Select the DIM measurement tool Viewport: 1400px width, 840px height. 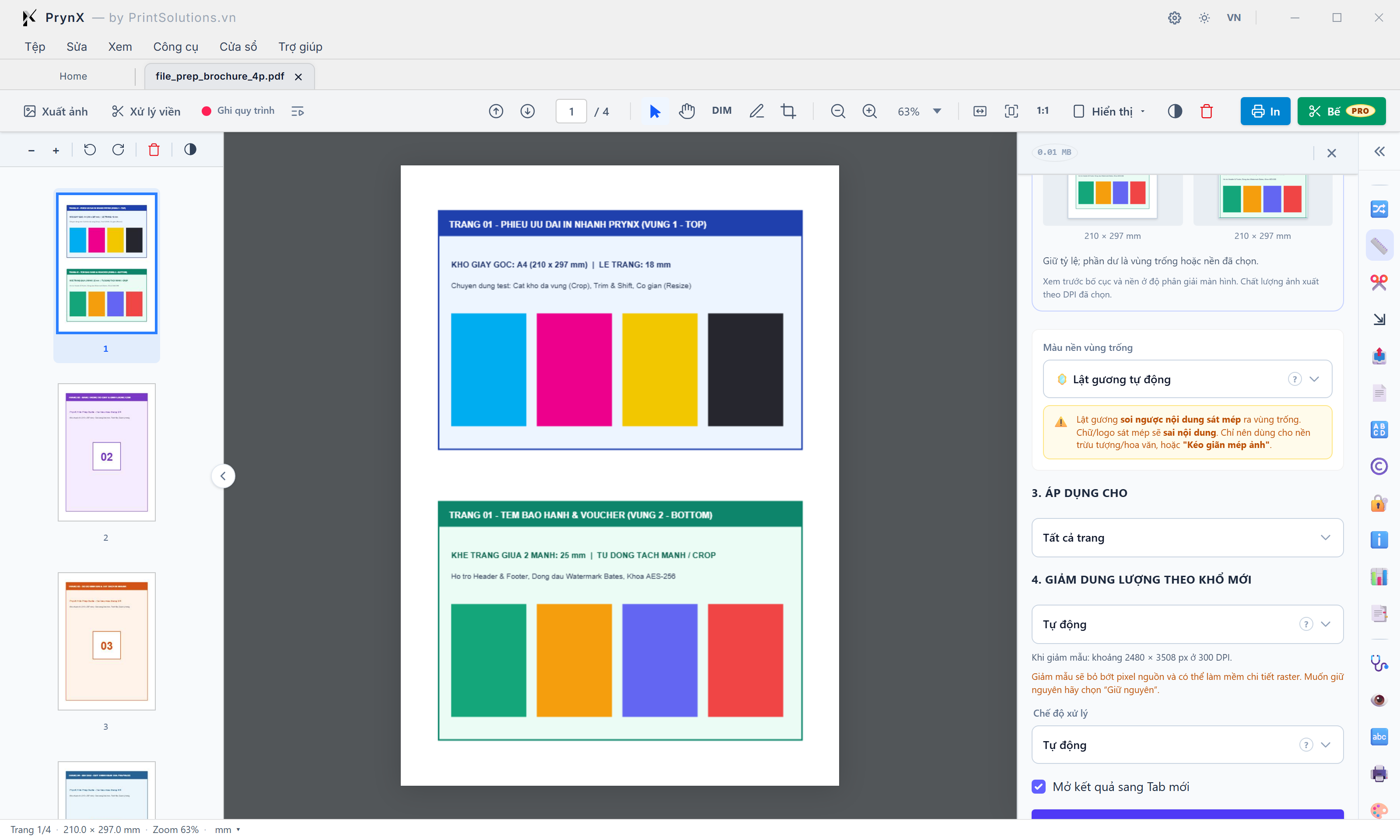(x=721, y=111)
